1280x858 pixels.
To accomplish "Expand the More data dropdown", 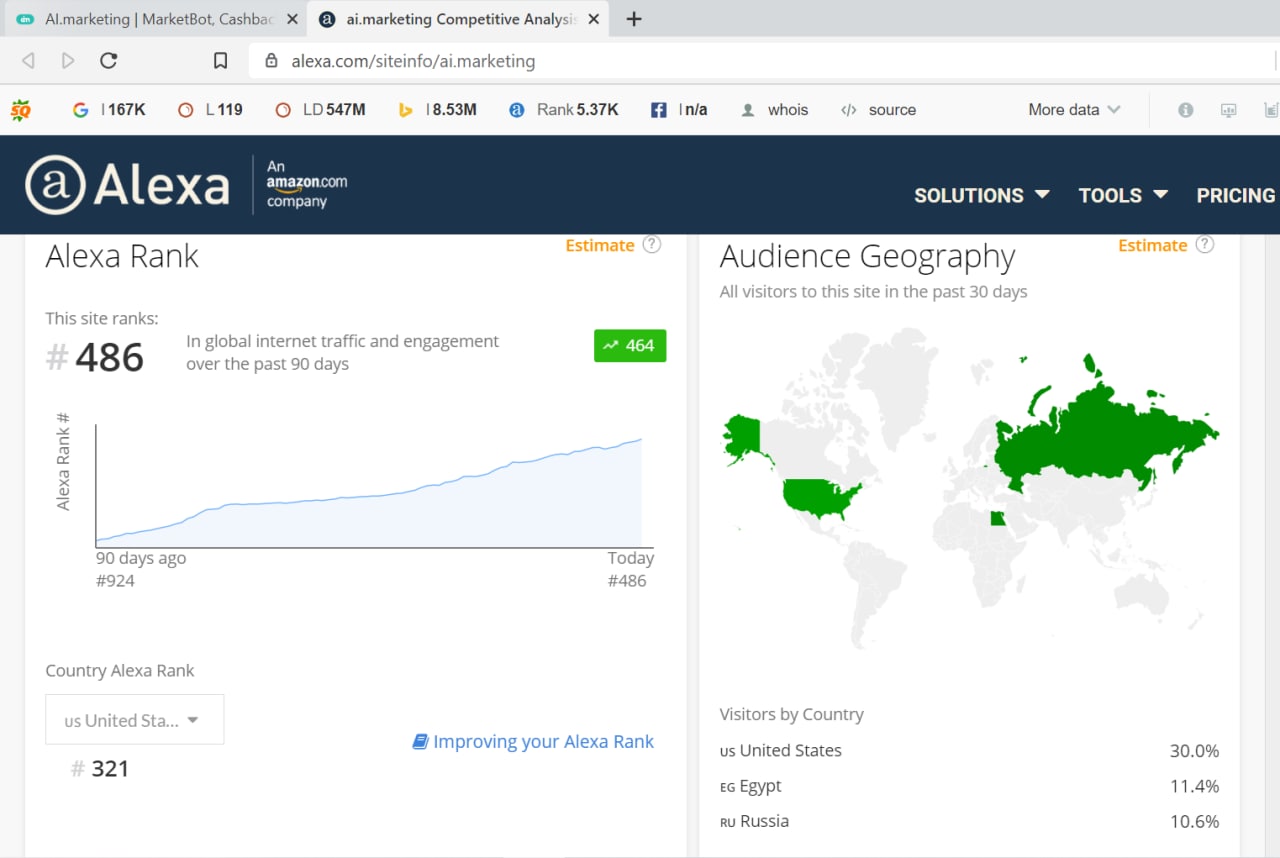I will pos(1074,110).
